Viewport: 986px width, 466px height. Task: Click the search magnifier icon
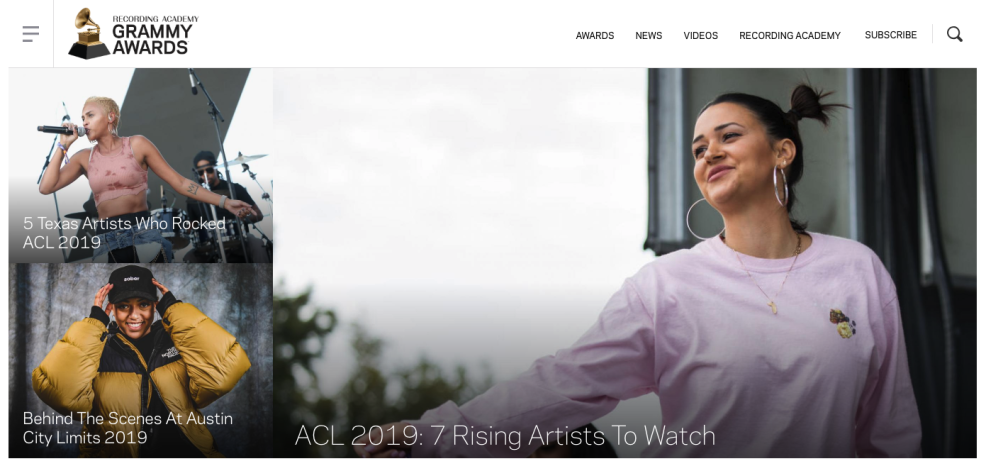[x=955, y=34]
